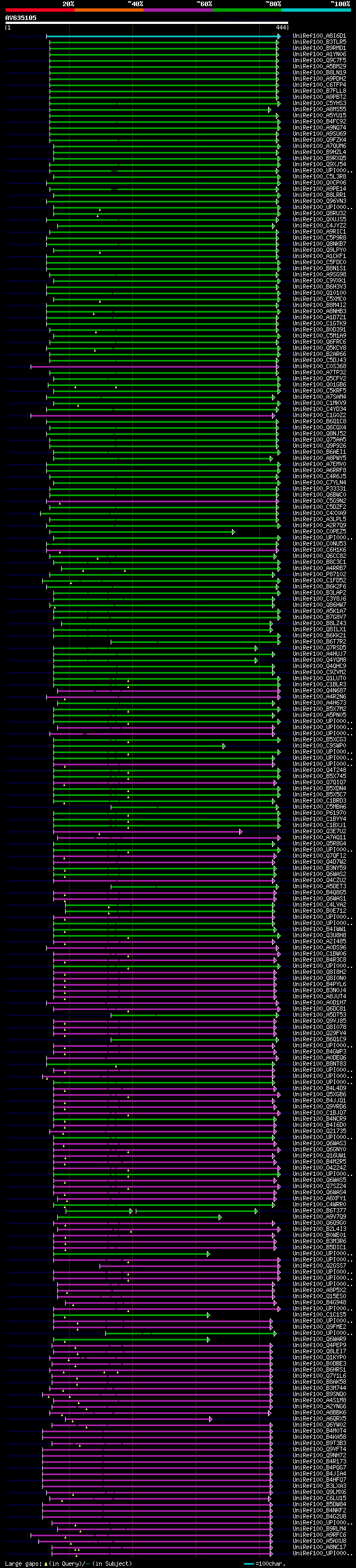
Task: Open the UniRef100_Q0CPQ6 hit
Action: click(x=319, y=183)
